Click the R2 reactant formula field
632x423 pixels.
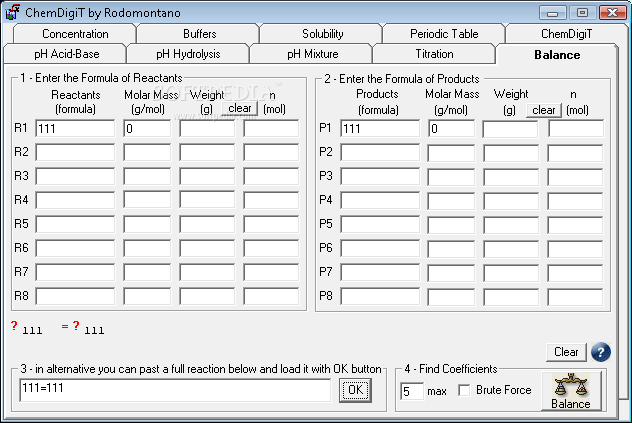pos(75,152)
